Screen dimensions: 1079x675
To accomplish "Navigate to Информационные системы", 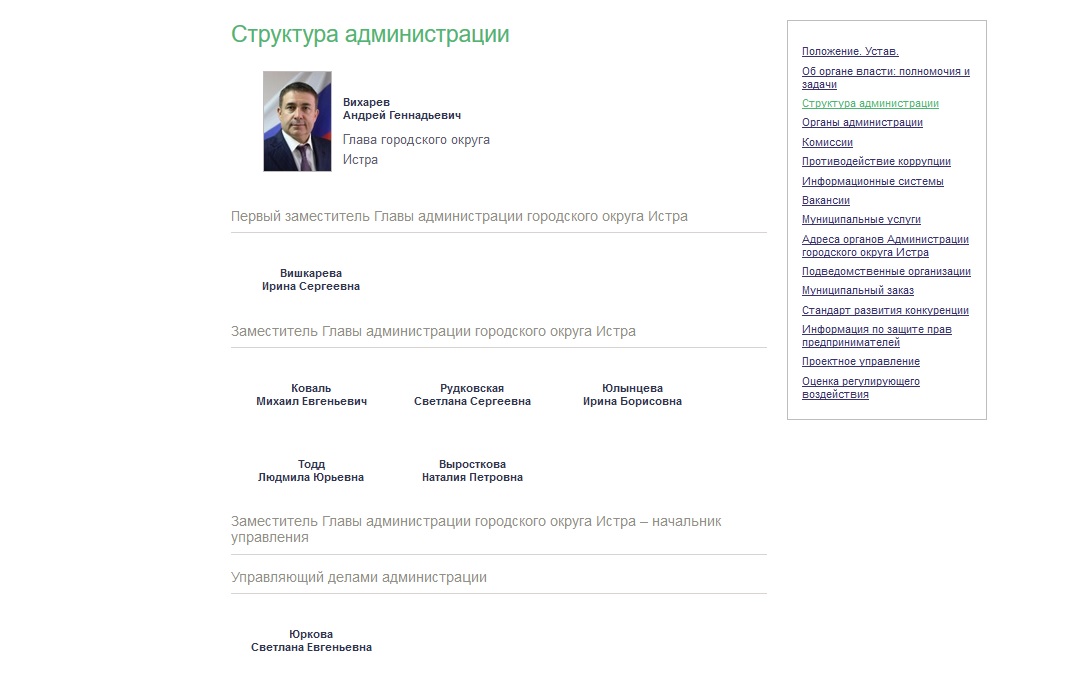I will [872, 182].
